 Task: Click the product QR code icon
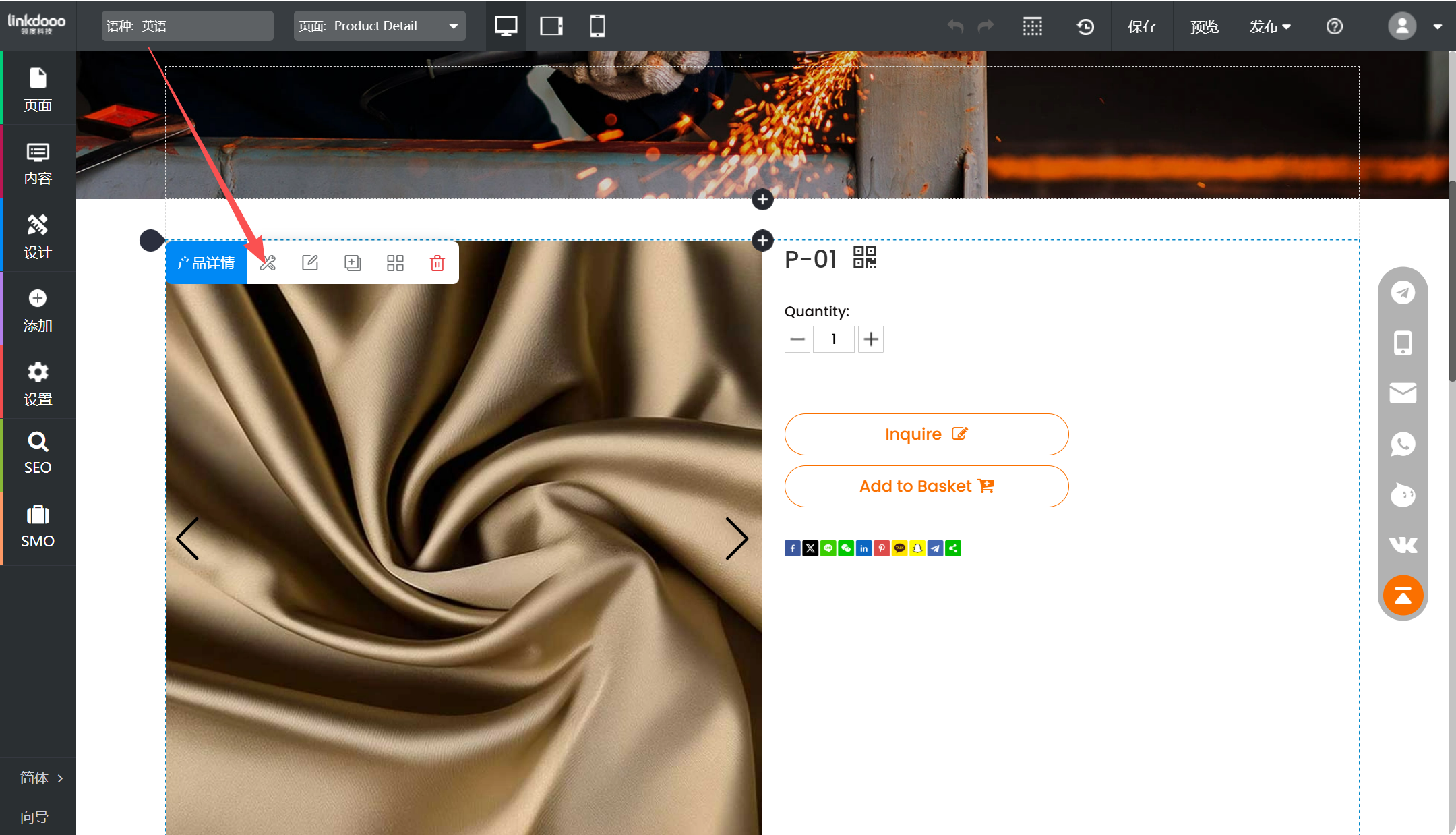(x=864, y=257)
